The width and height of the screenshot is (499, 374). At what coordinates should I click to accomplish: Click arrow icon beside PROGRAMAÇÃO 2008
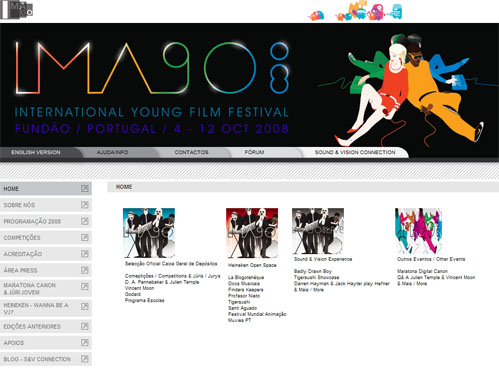(x=85, y=221)
